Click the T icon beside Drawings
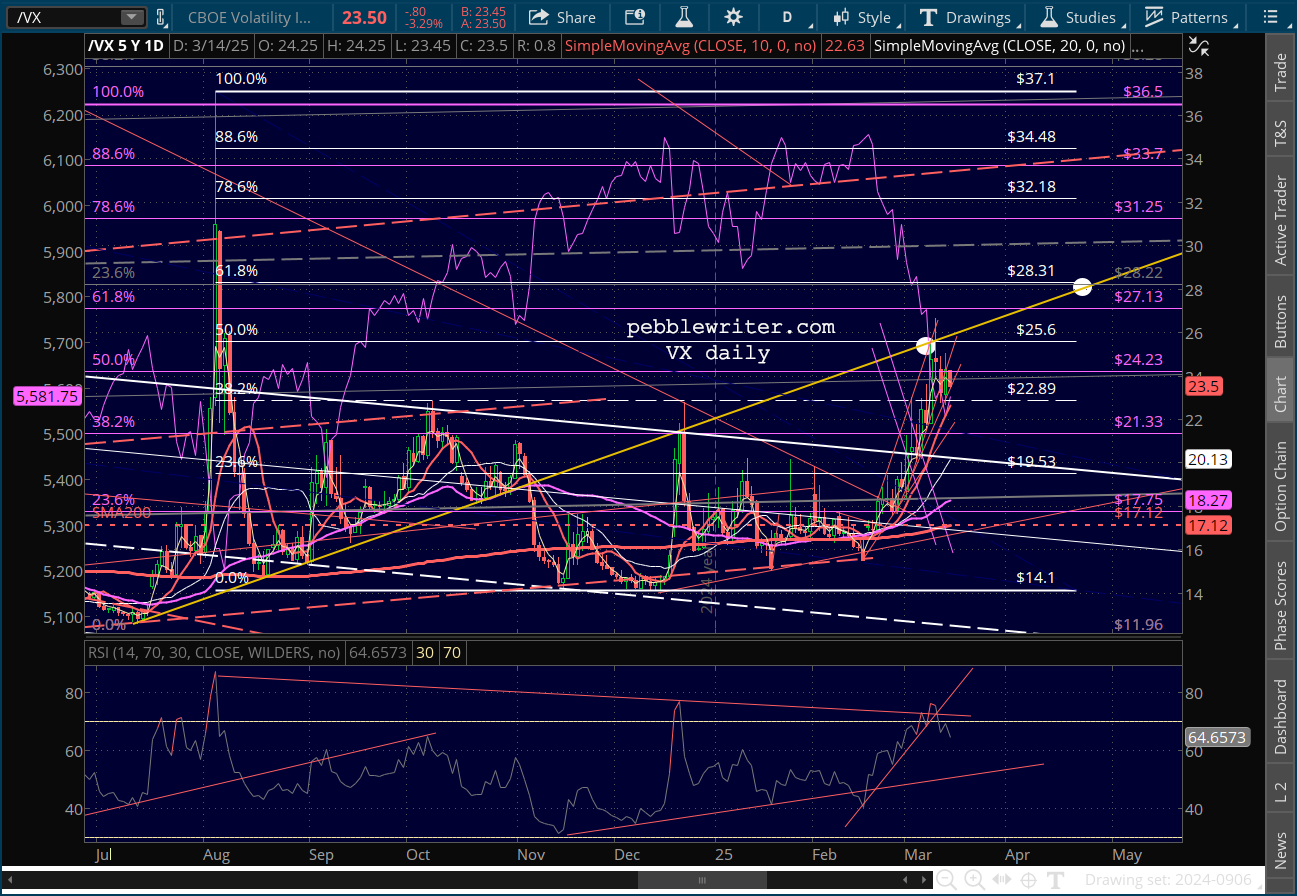Image resolution: width=1297 pixels, height=896 pixels. (928, 17)
